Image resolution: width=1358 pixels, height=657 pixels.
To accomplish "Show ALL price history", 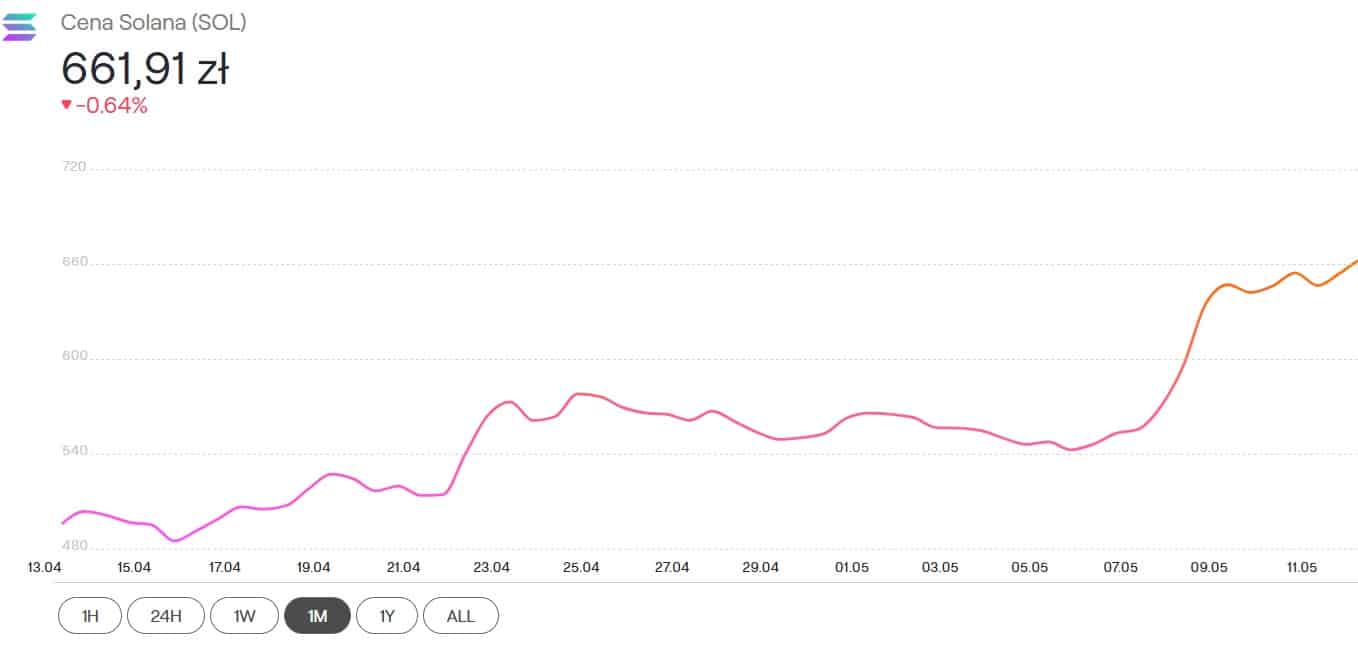I will click(460, 616).
